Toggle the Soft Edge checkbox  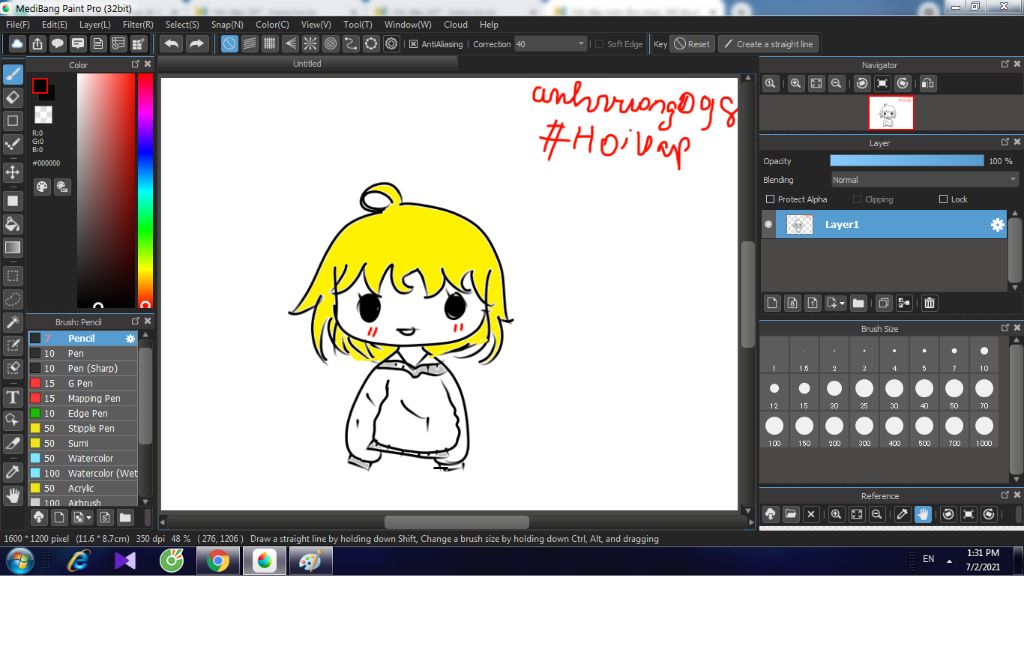pos(600,44)
